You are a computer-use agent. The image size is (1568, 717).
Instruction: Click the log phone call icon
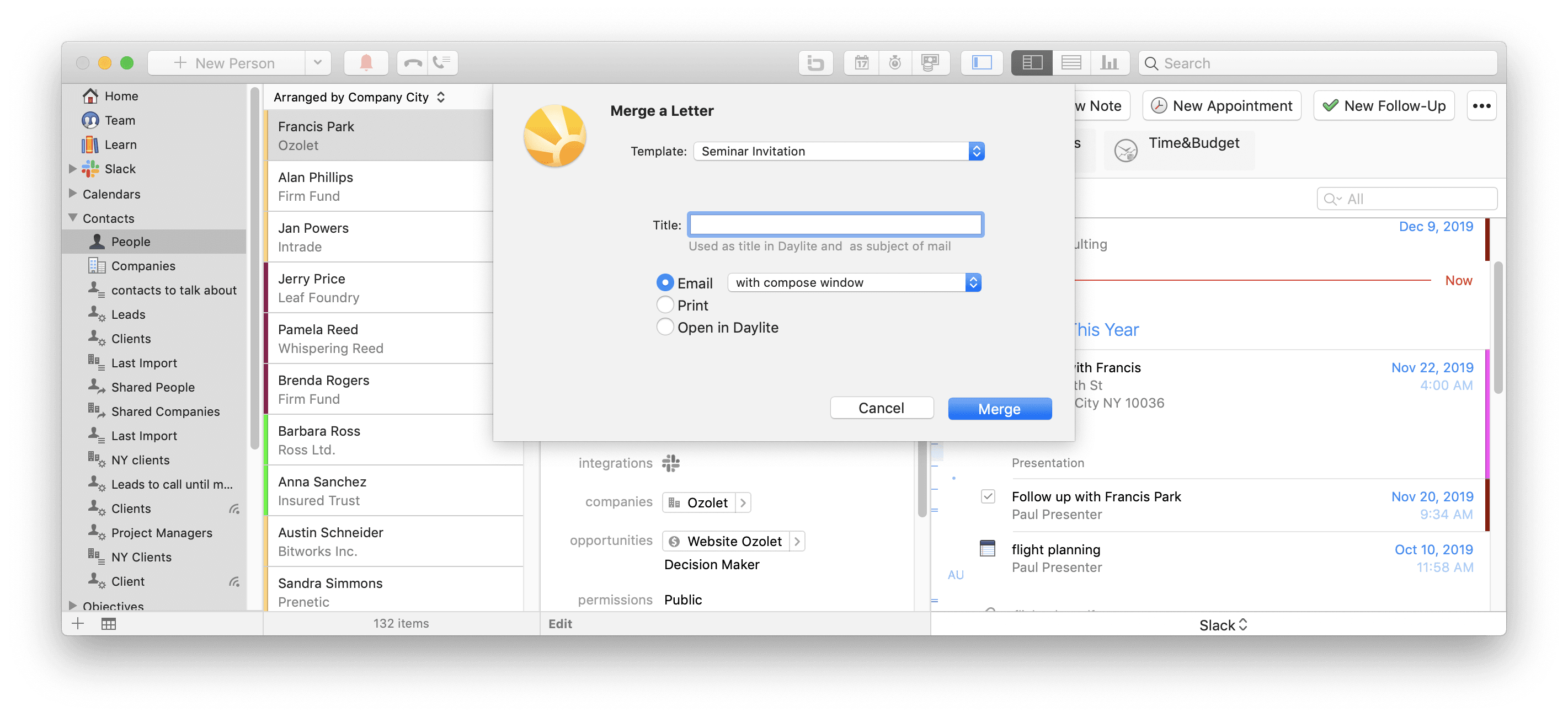click(x=442, y=63)
